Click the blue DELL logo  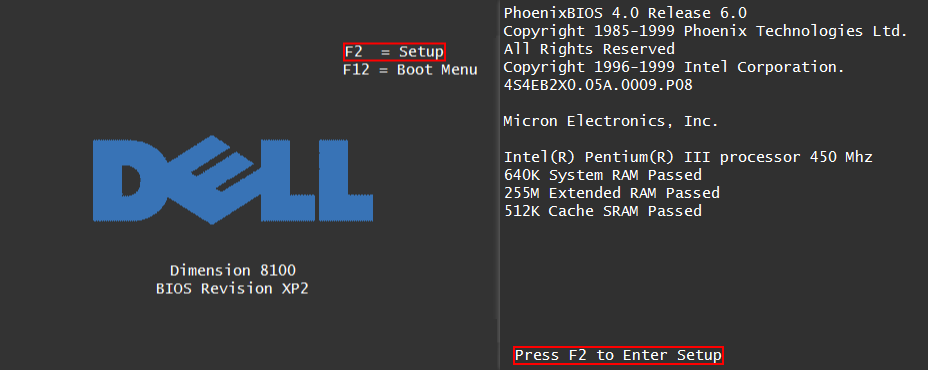tap(233, 180)
